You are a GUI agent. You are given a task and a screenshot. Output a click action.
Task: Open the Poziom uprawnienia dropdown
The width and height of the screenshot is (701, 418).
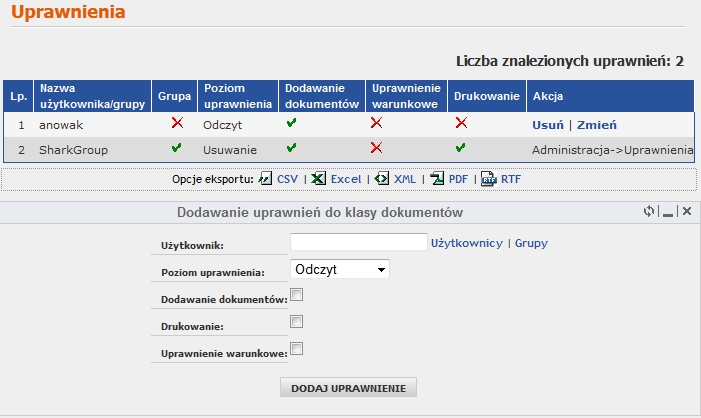pyautogui.click(x=339, y=269)
